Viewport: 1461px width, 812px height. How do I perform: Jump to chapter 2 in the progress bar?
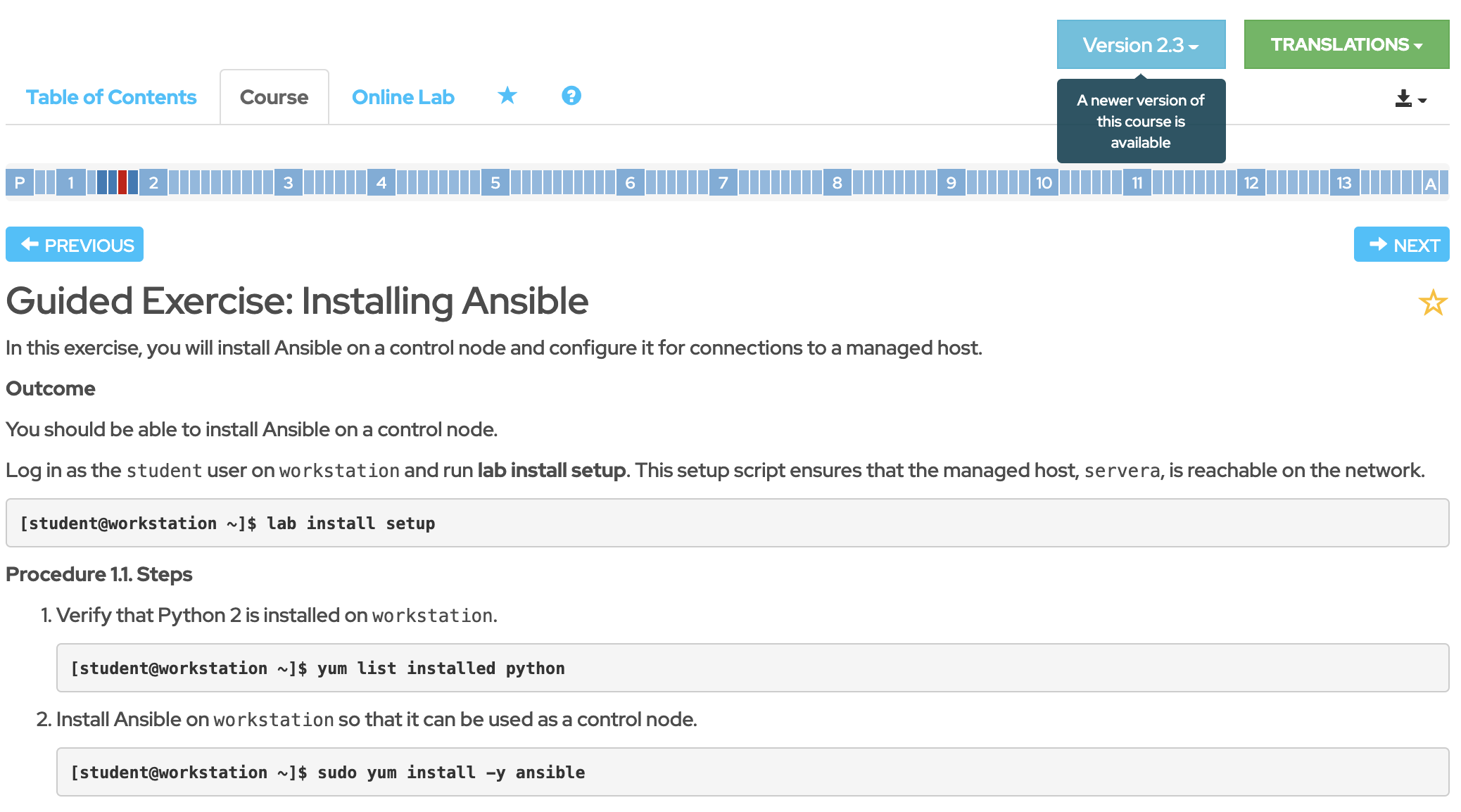tap(153, 183)
